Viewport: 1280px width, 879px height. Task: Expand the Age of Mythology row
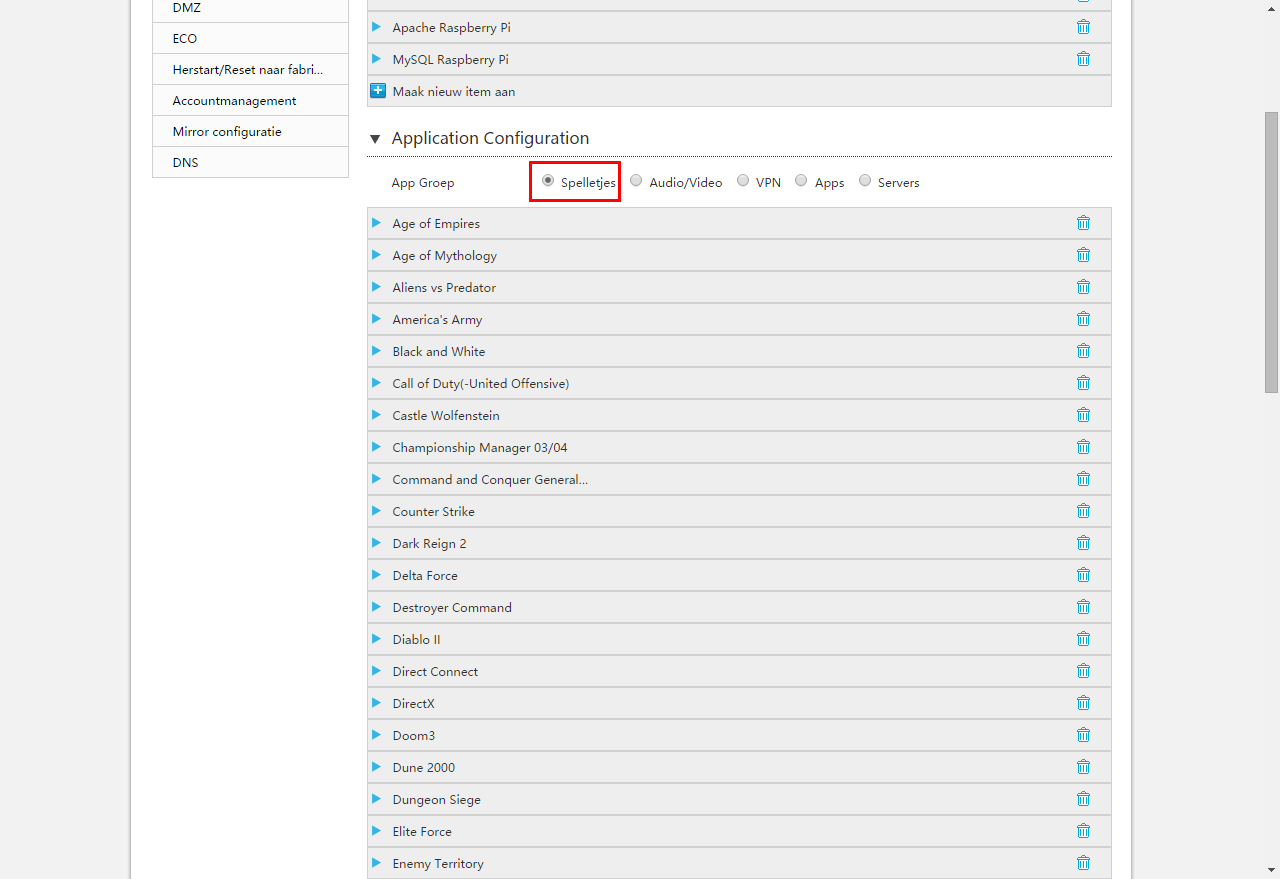point(377,255)
